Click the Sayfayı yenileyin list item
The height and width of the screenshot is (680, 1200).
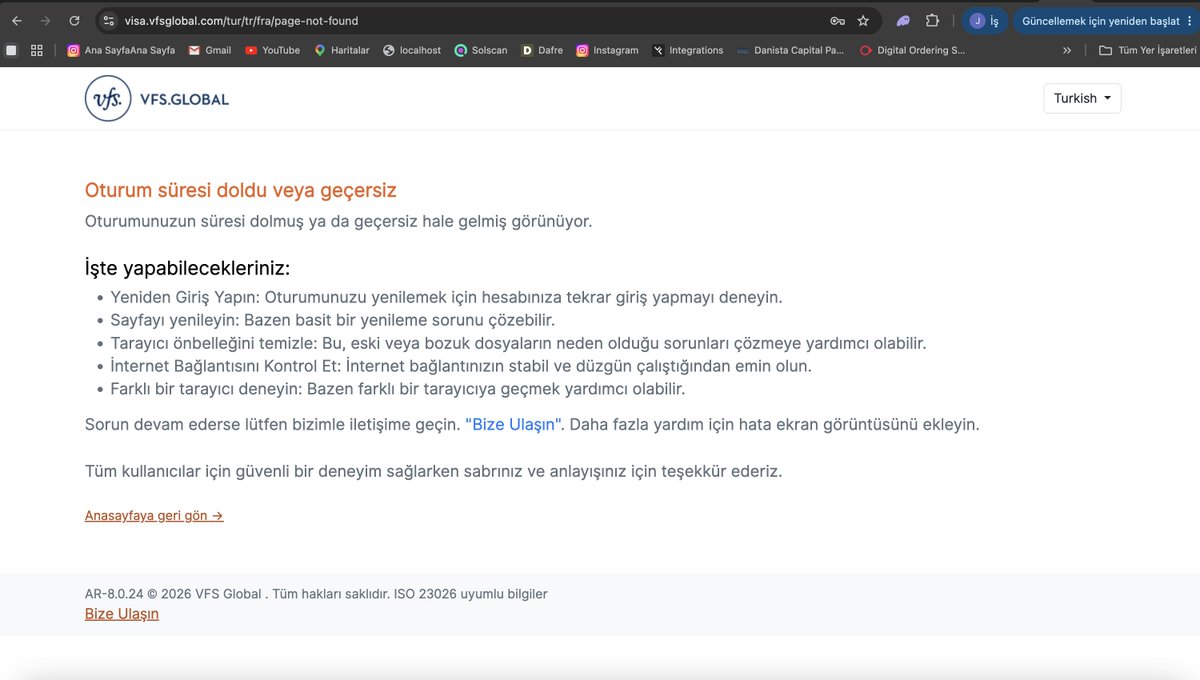(332, 320)
